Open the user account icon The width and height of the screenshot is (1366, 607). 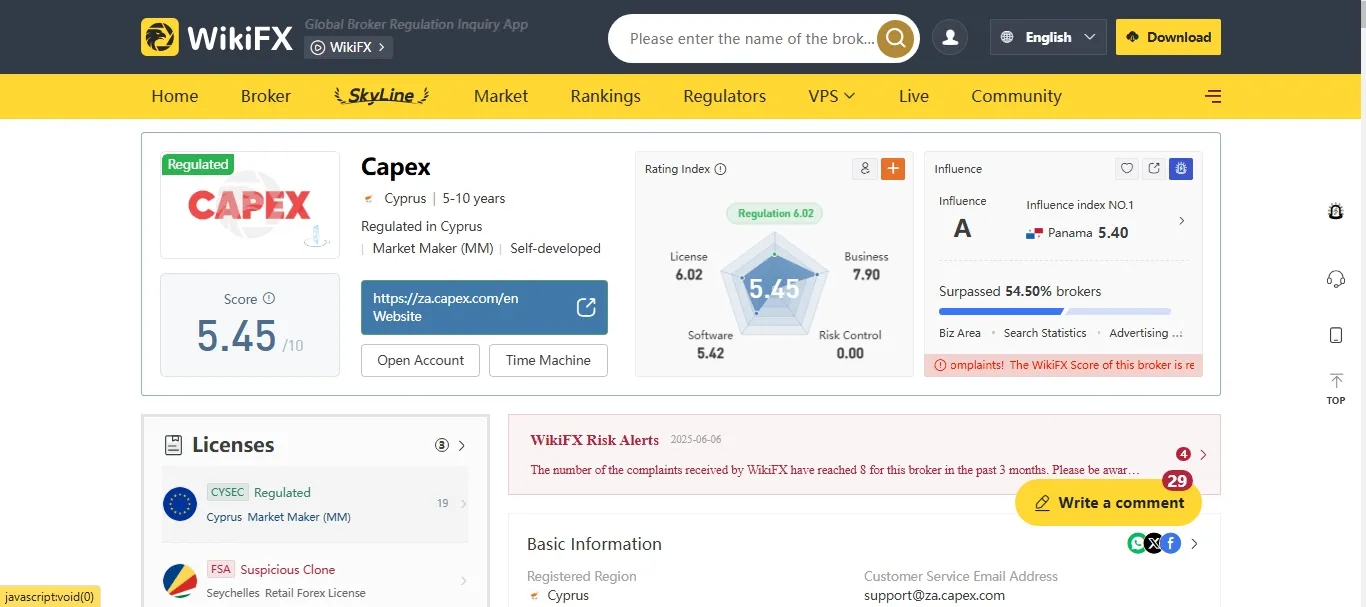(x=950, y=37)
